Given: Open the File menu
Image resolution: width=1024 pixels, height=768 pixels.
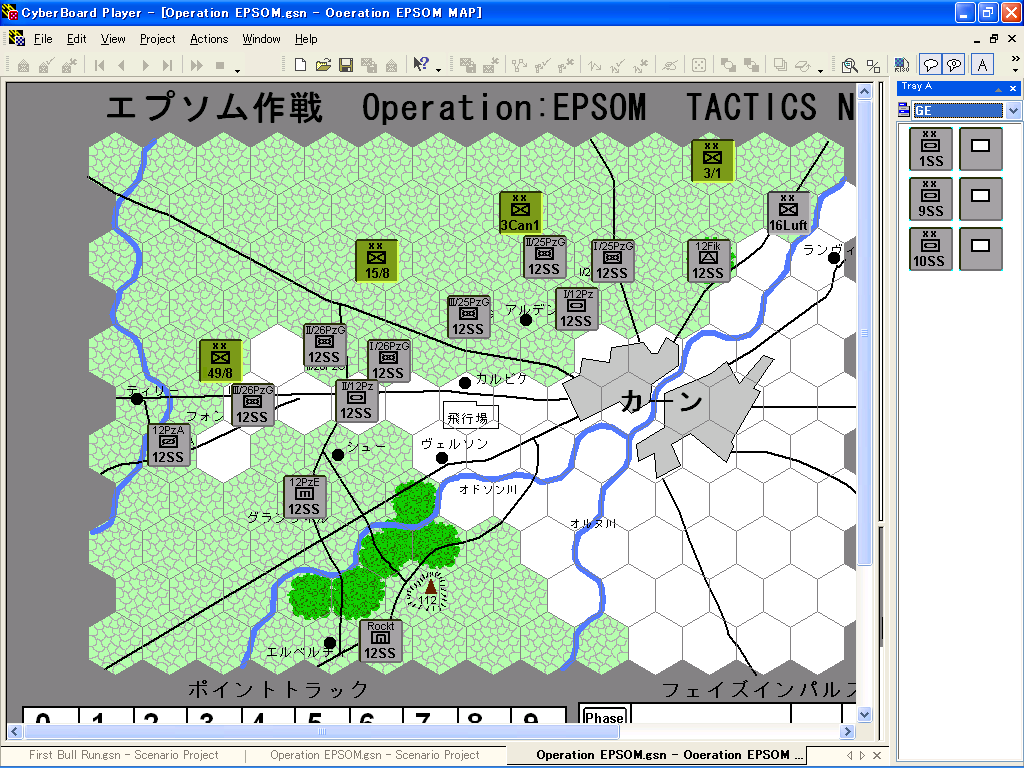Looking at the screenshot, I should pos(43,39).
